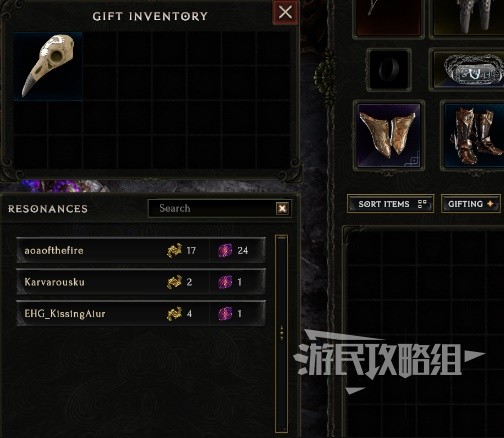This screenshot has width=504, height=438.
Task: Click the gold resonance icon for EHG_KissingAiur
Action: click(x=175, y=313)
